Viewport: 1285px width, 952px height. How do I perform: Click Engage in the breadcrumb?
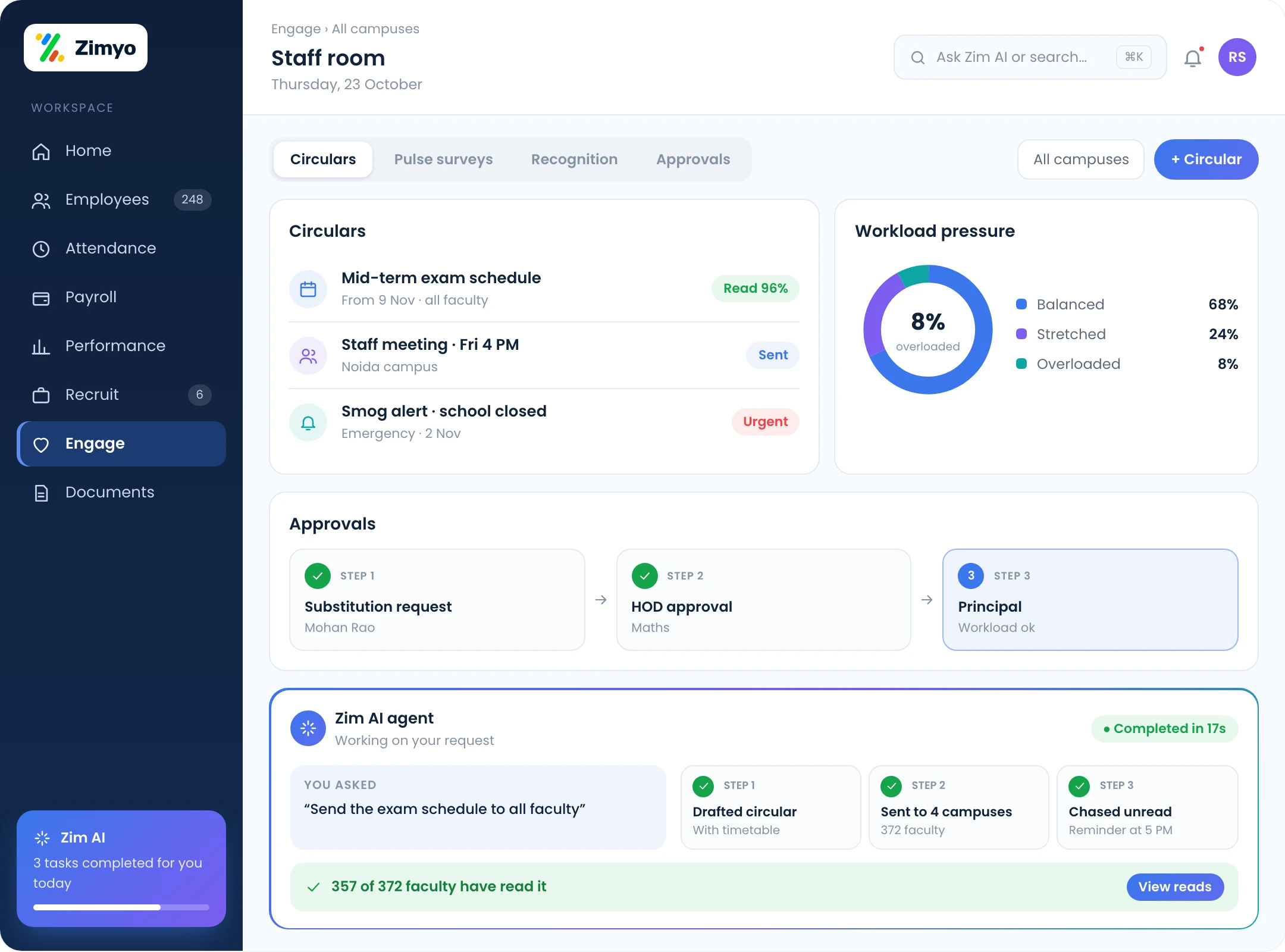[296, 29]
